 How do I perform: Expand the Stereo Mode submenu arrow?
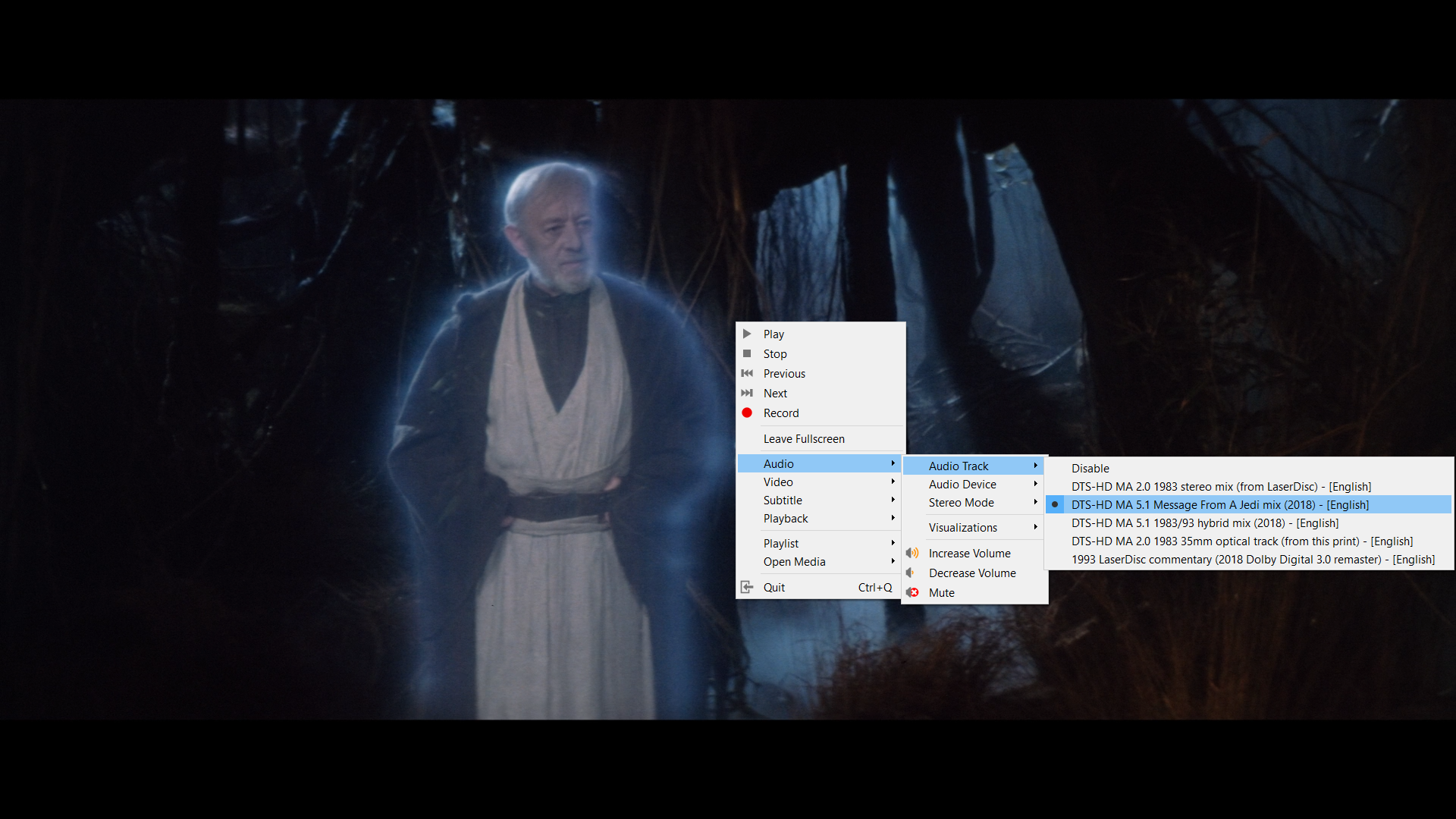tap(1035, 502)
